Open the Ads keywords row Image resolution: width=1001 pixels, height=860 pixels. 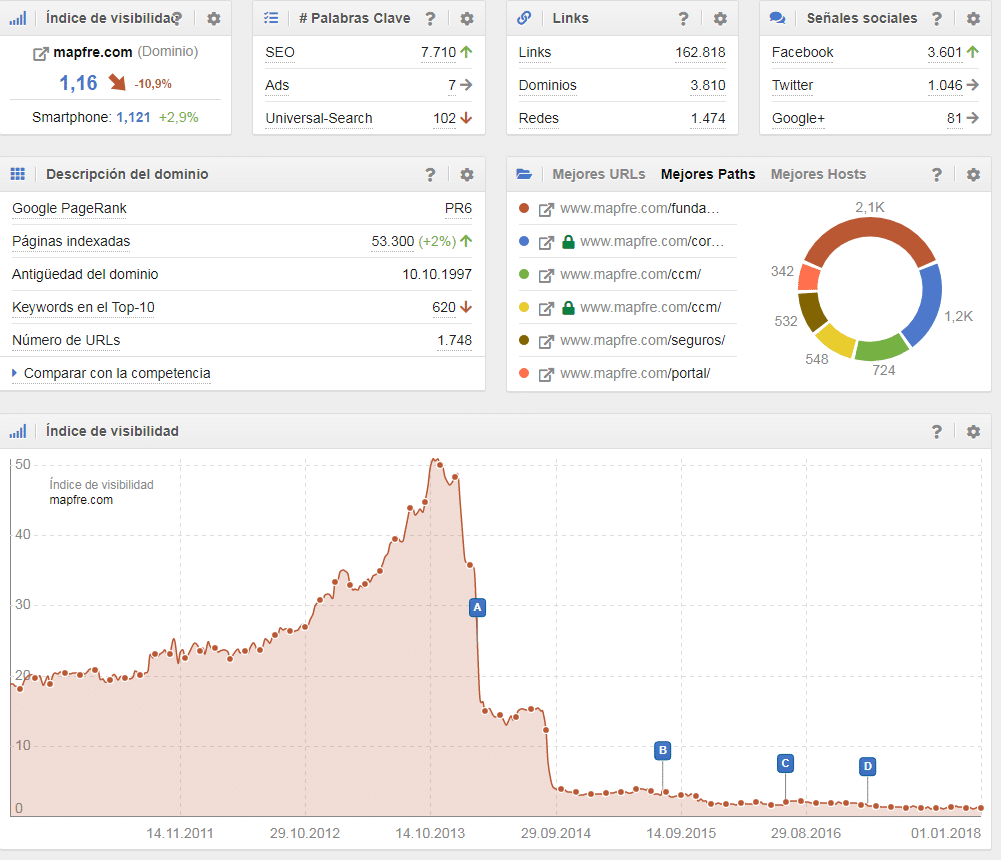tap(368, 85)
